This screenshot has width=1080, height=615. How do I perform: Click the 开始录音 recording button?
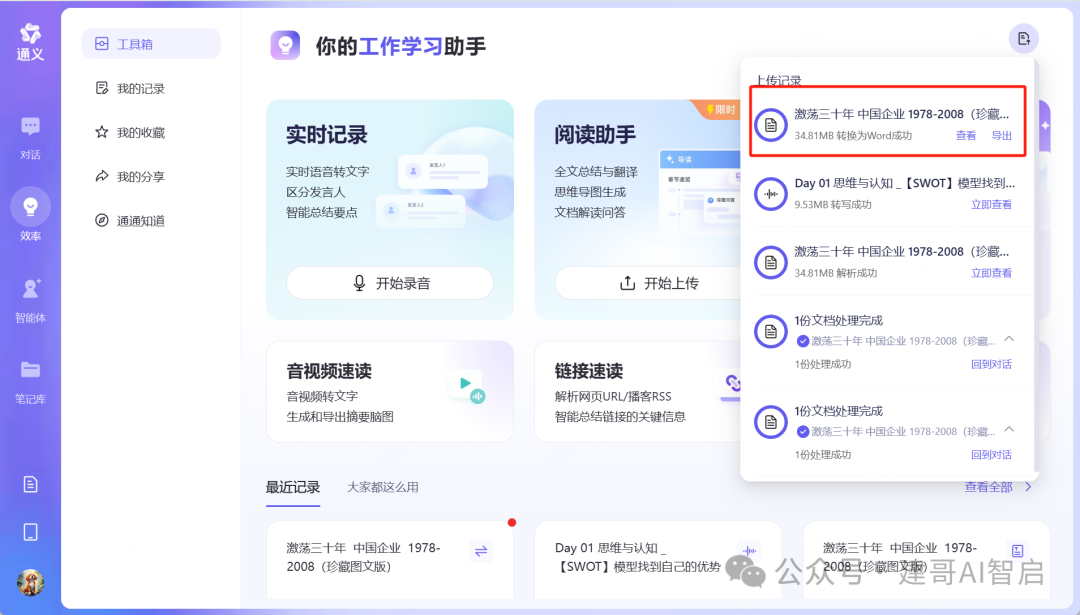point(389,283)
